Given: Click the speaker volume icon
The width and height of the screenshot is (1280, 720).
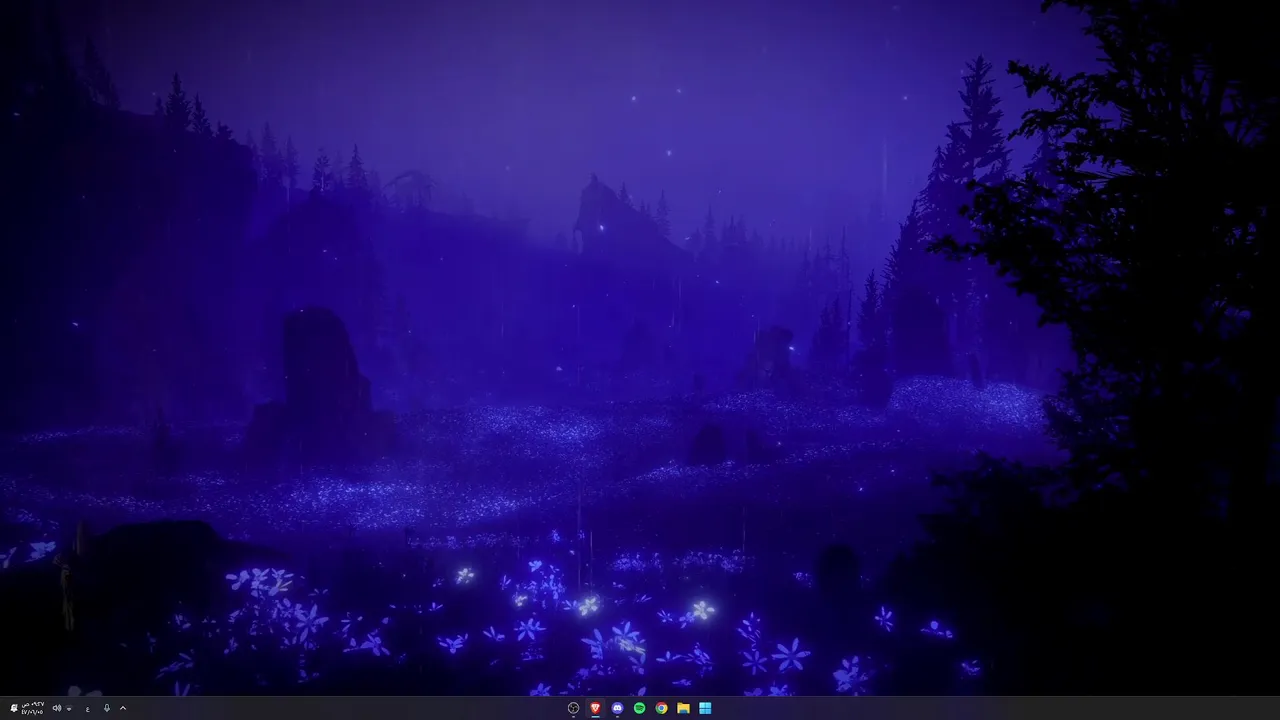Looking at the screenshot, I should tap(57, 708).
